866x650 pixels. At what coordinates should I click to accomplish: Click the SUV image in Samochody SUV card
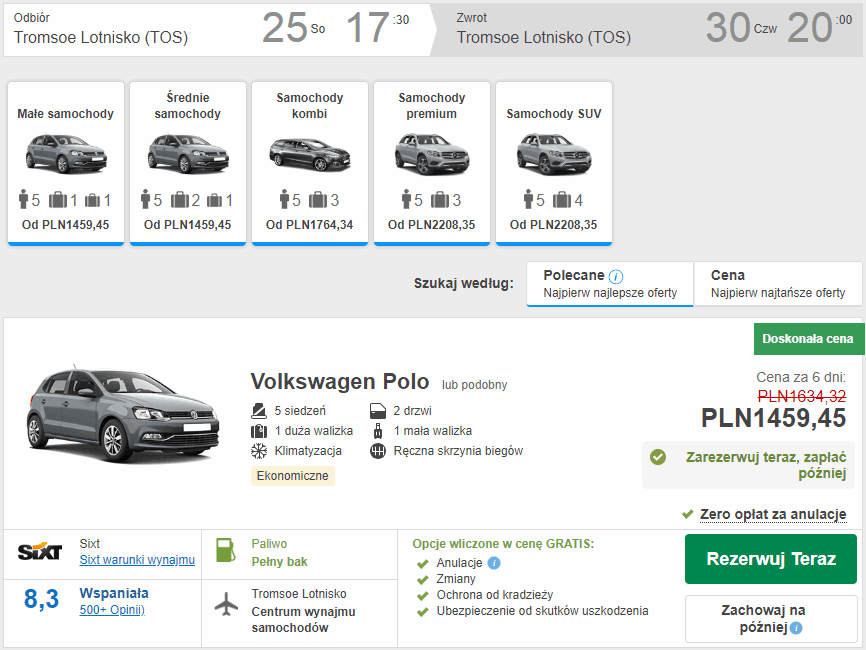(554, 154)
